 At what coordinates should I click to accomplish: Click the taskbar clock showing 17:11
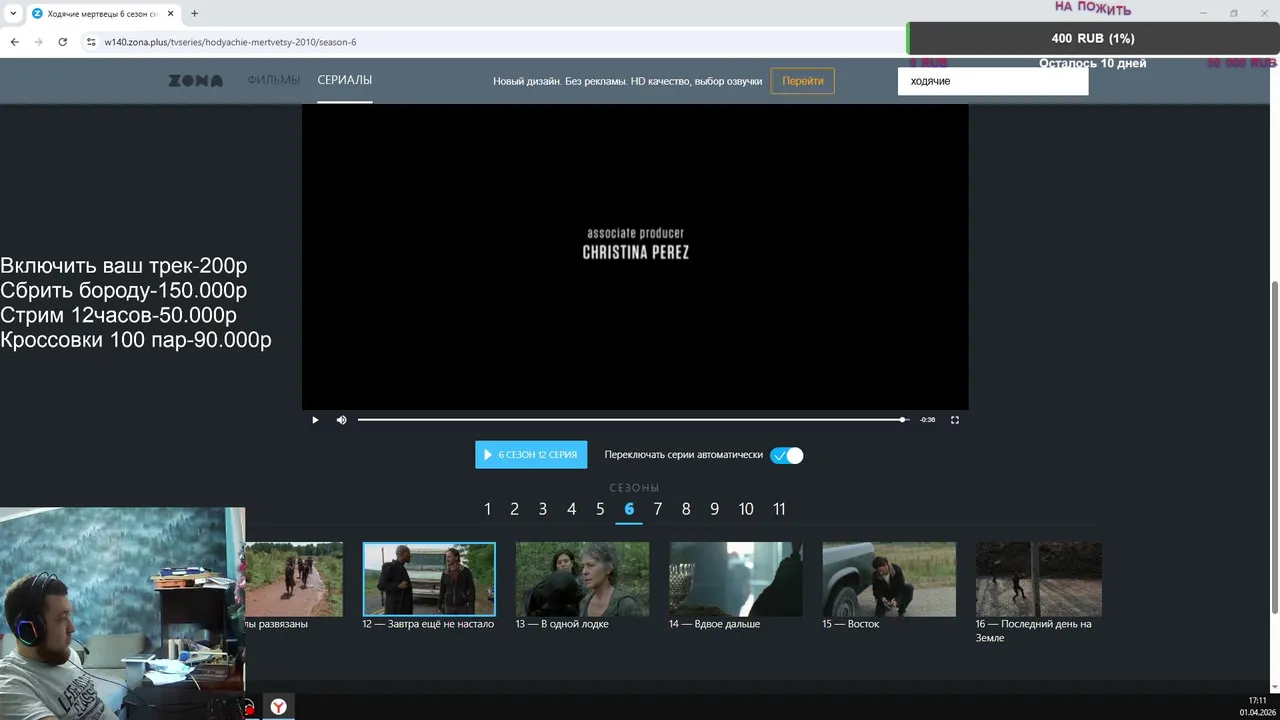tap(1257, 701)
